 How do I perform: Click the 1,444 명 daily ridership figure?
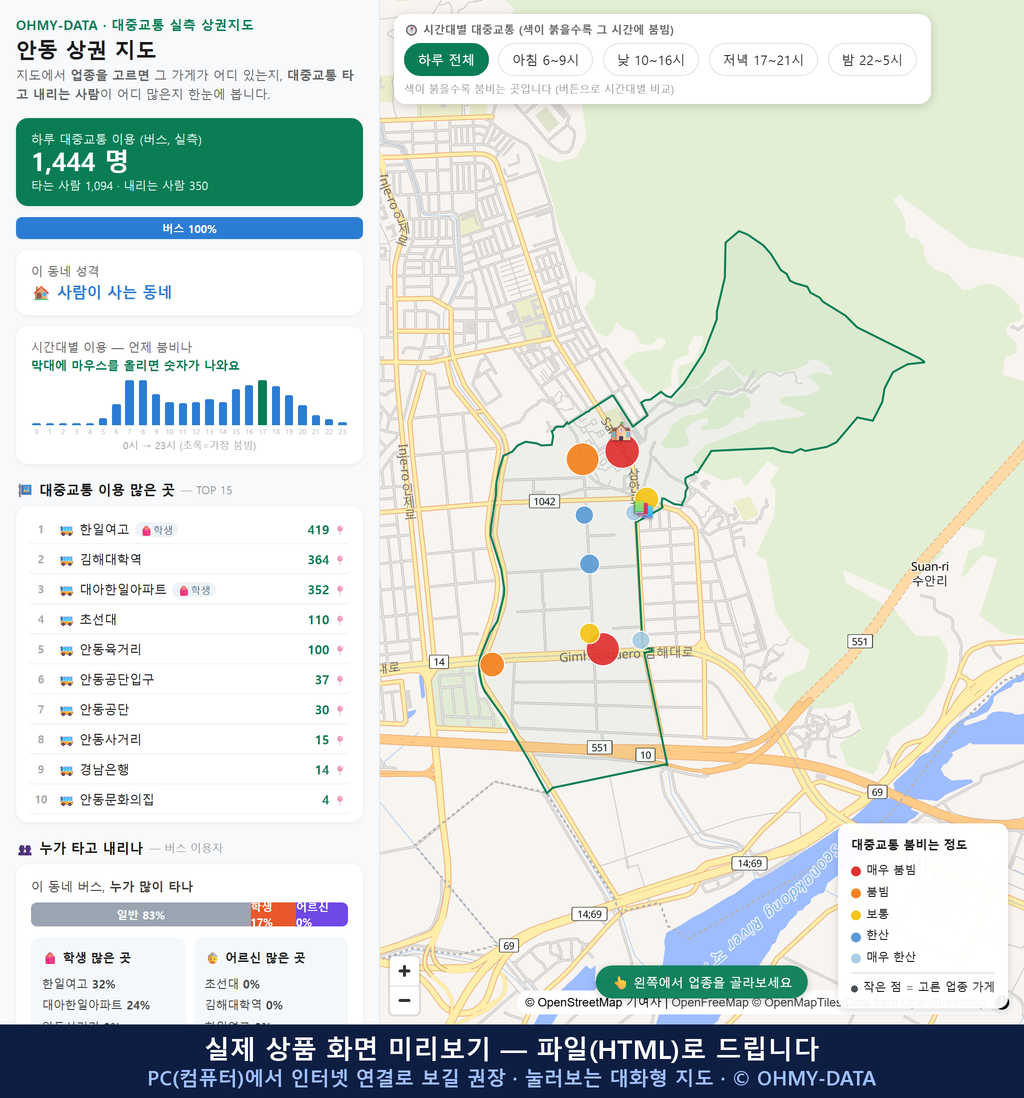pos(80,162)
